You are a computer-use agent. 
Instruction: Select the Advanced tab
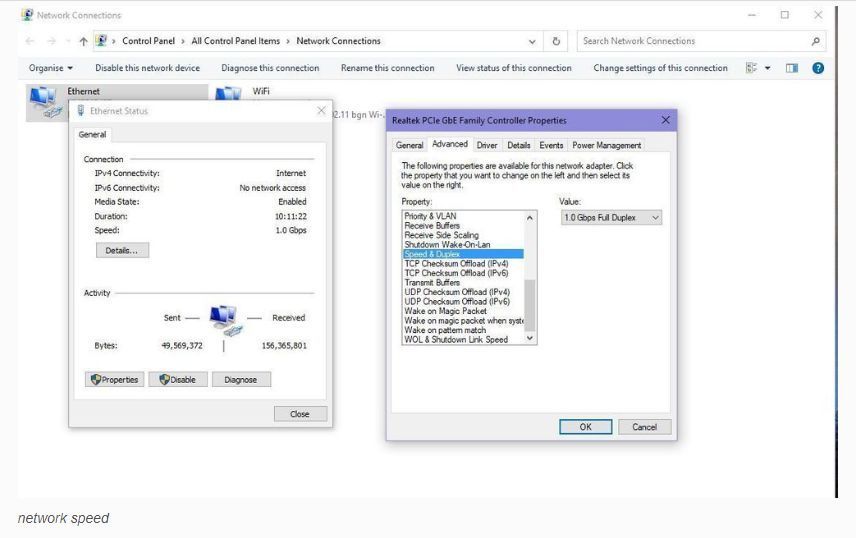(450, 144)
